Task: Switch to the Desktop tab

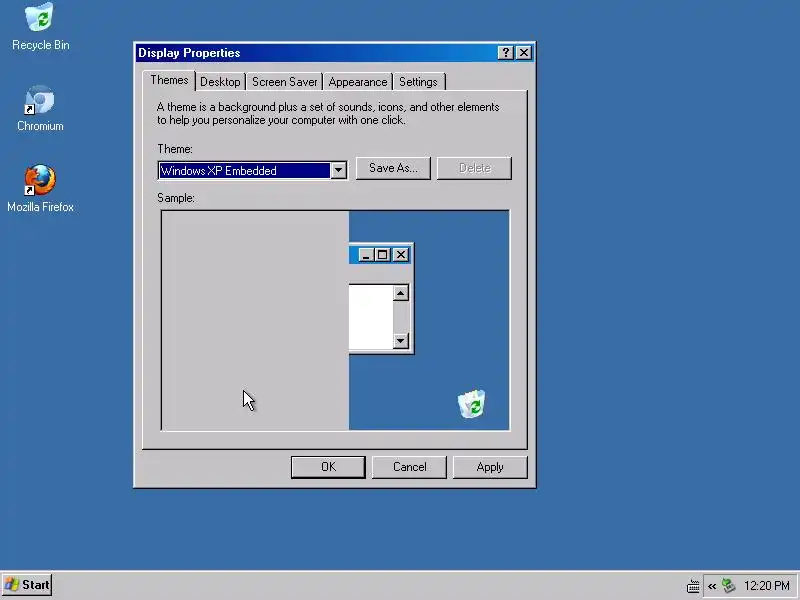Action: coord(220,82)
